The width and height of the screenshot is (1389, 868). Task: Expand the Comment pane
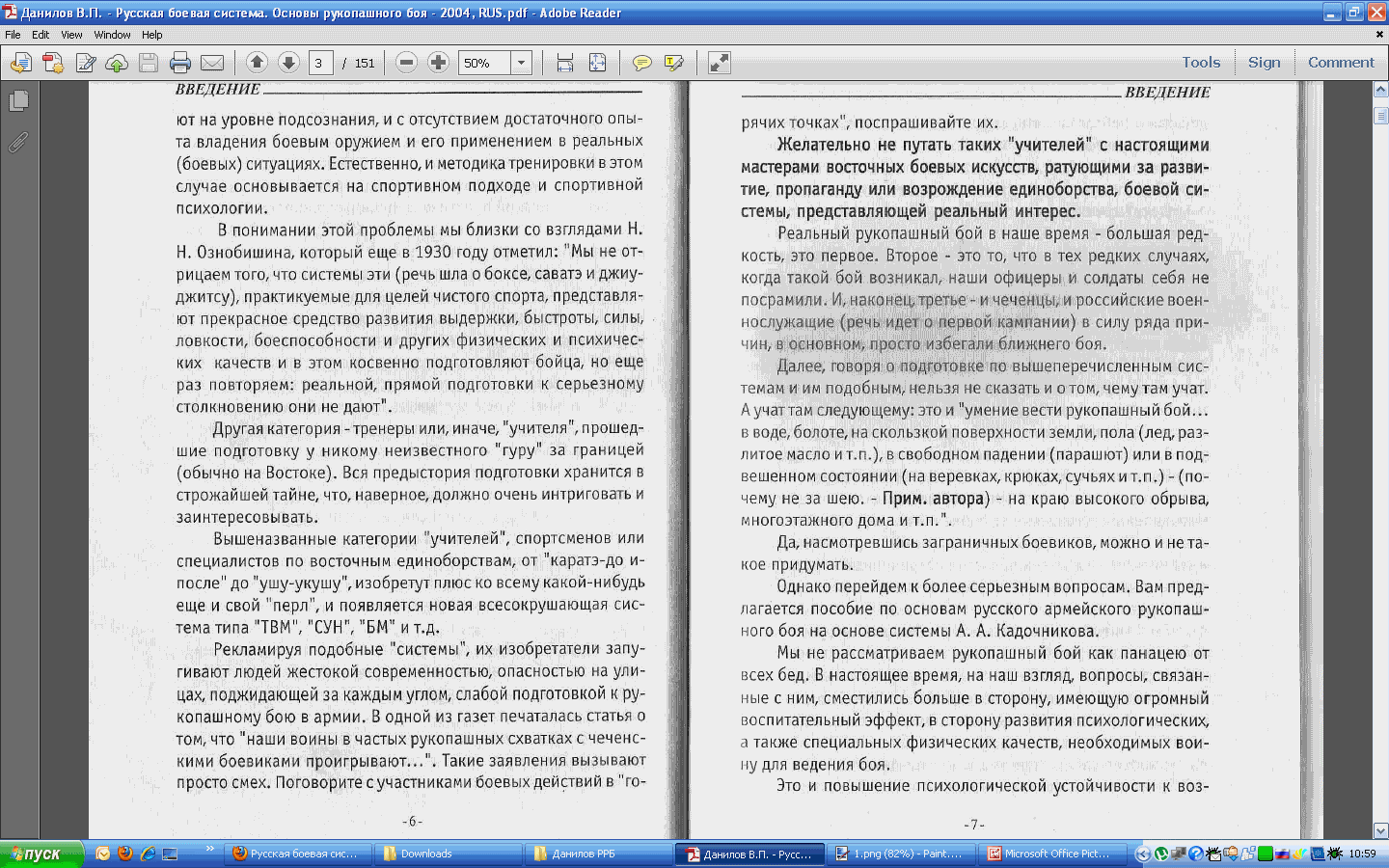point(1341,63)
